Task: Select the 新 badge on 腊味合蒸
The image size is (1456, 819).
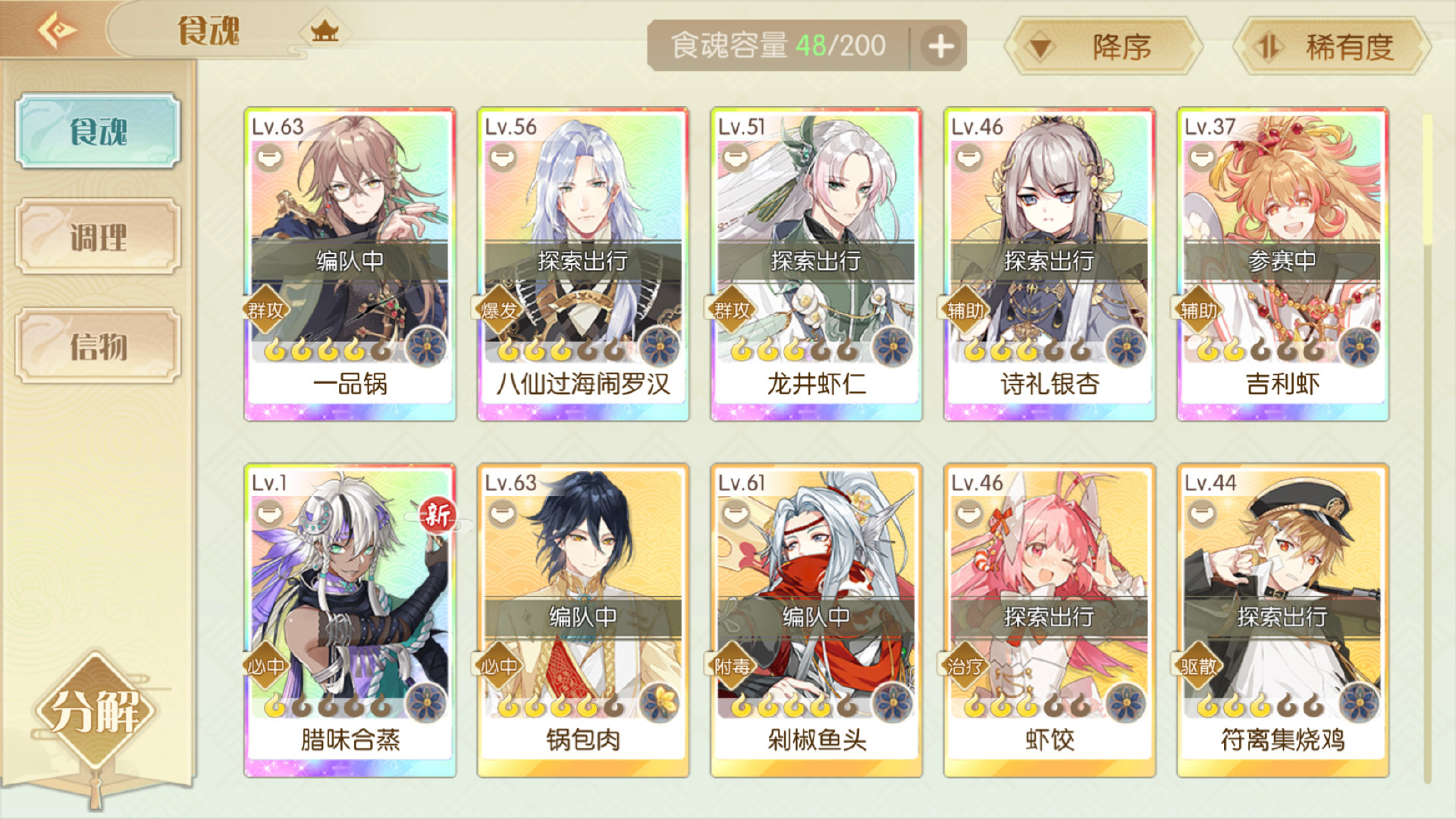Action: [438, 516]
